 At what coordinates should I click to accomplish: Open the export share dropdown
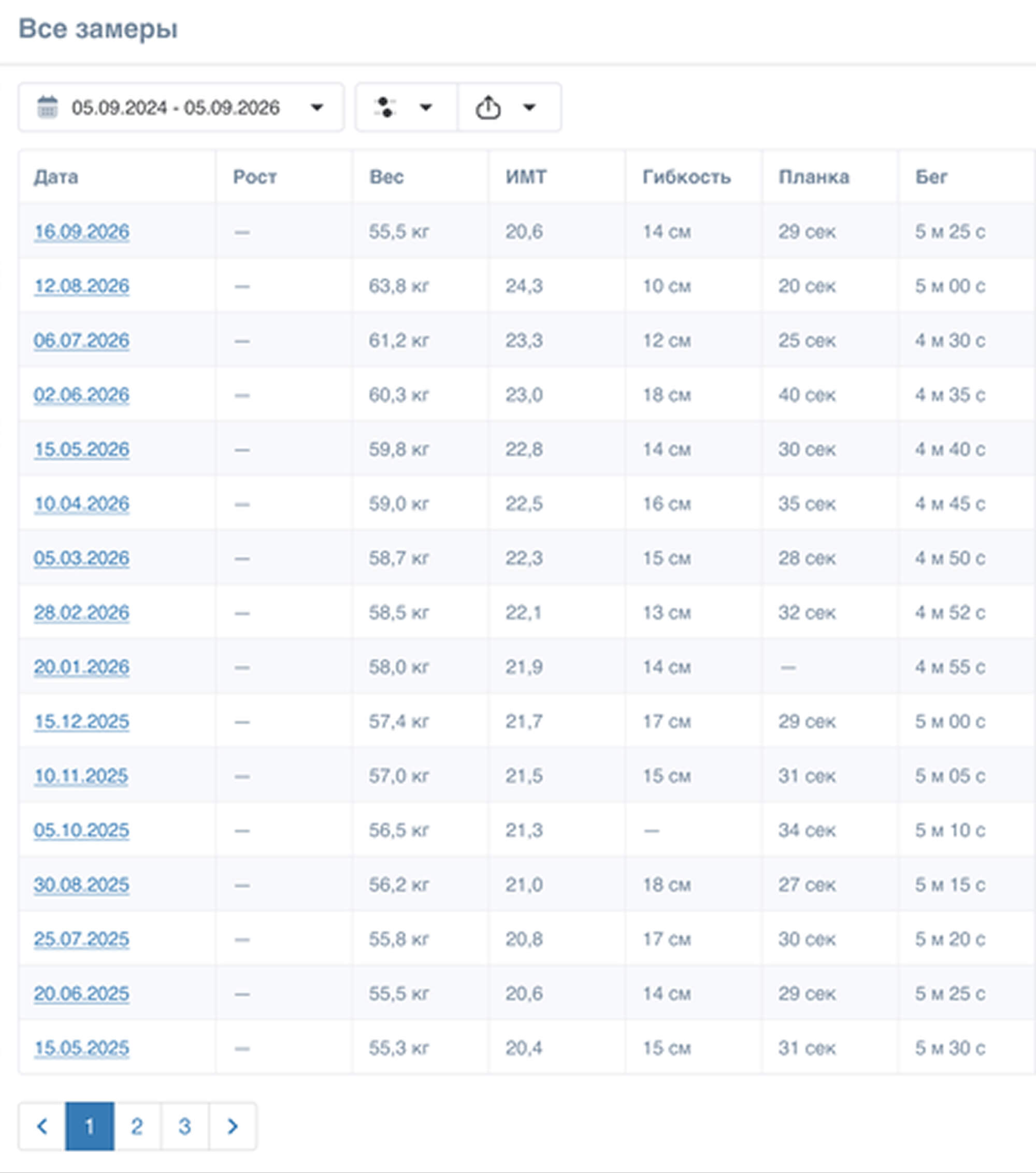pos(509,107)
